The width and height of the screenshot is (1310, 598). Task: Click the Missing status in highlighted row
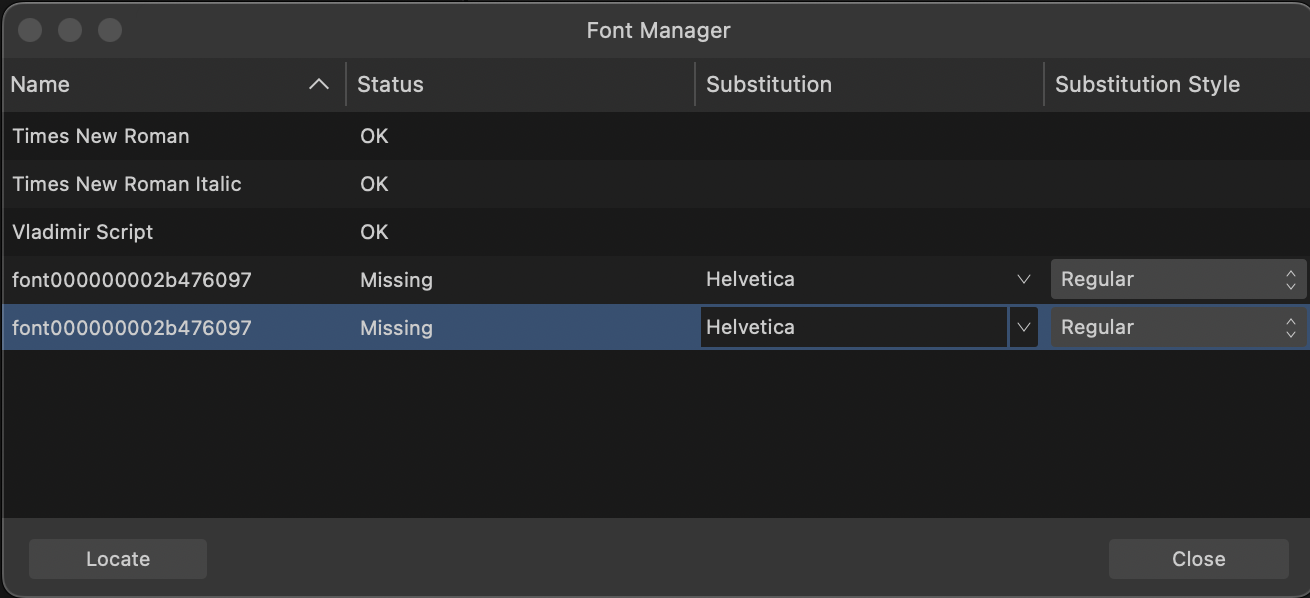pyautogui.click(x=396, y=328)
